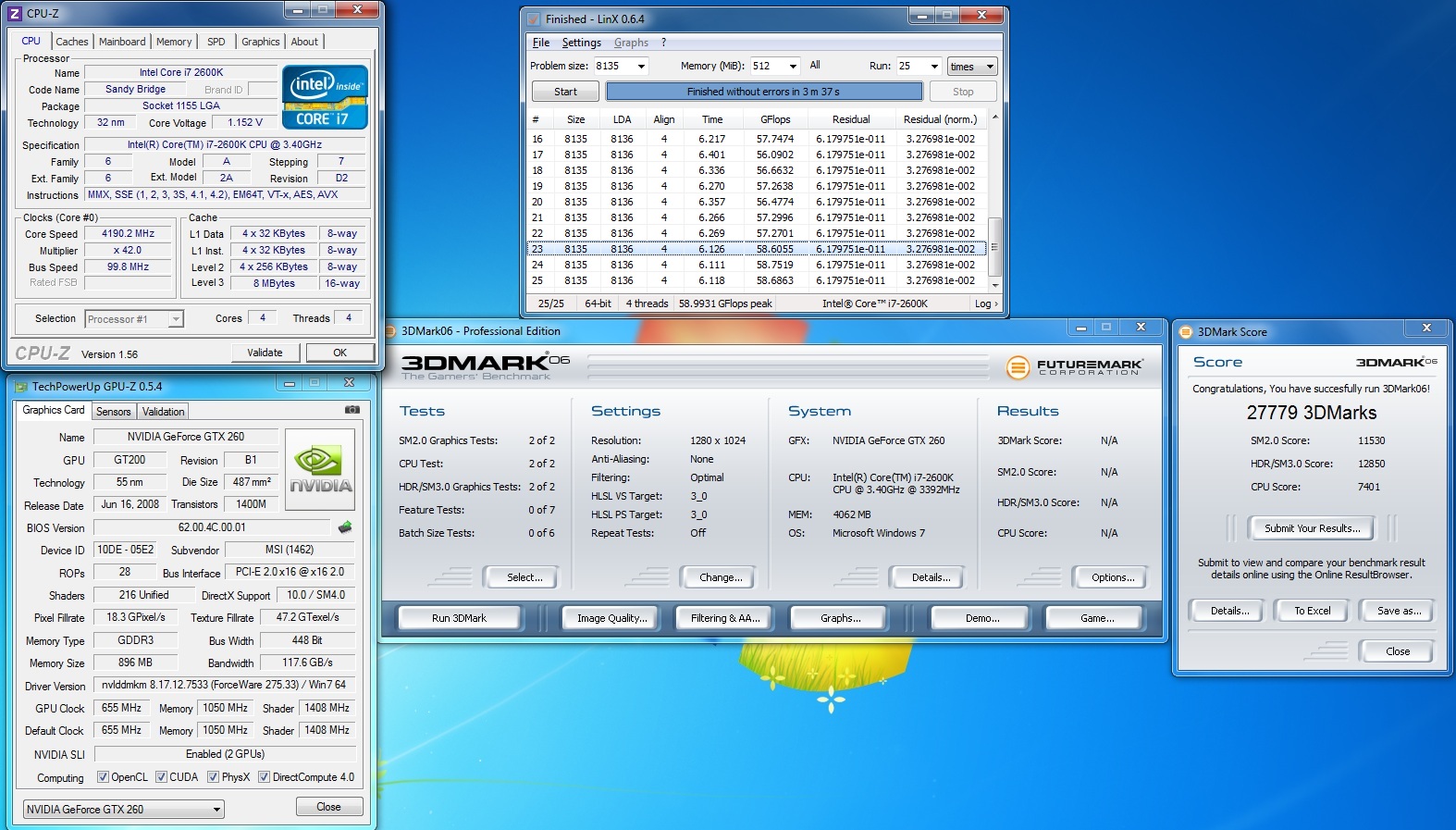Open the Processor #1 selection dropdown
The height and width of the screenshot is (830, 1456).
[176, 319]
